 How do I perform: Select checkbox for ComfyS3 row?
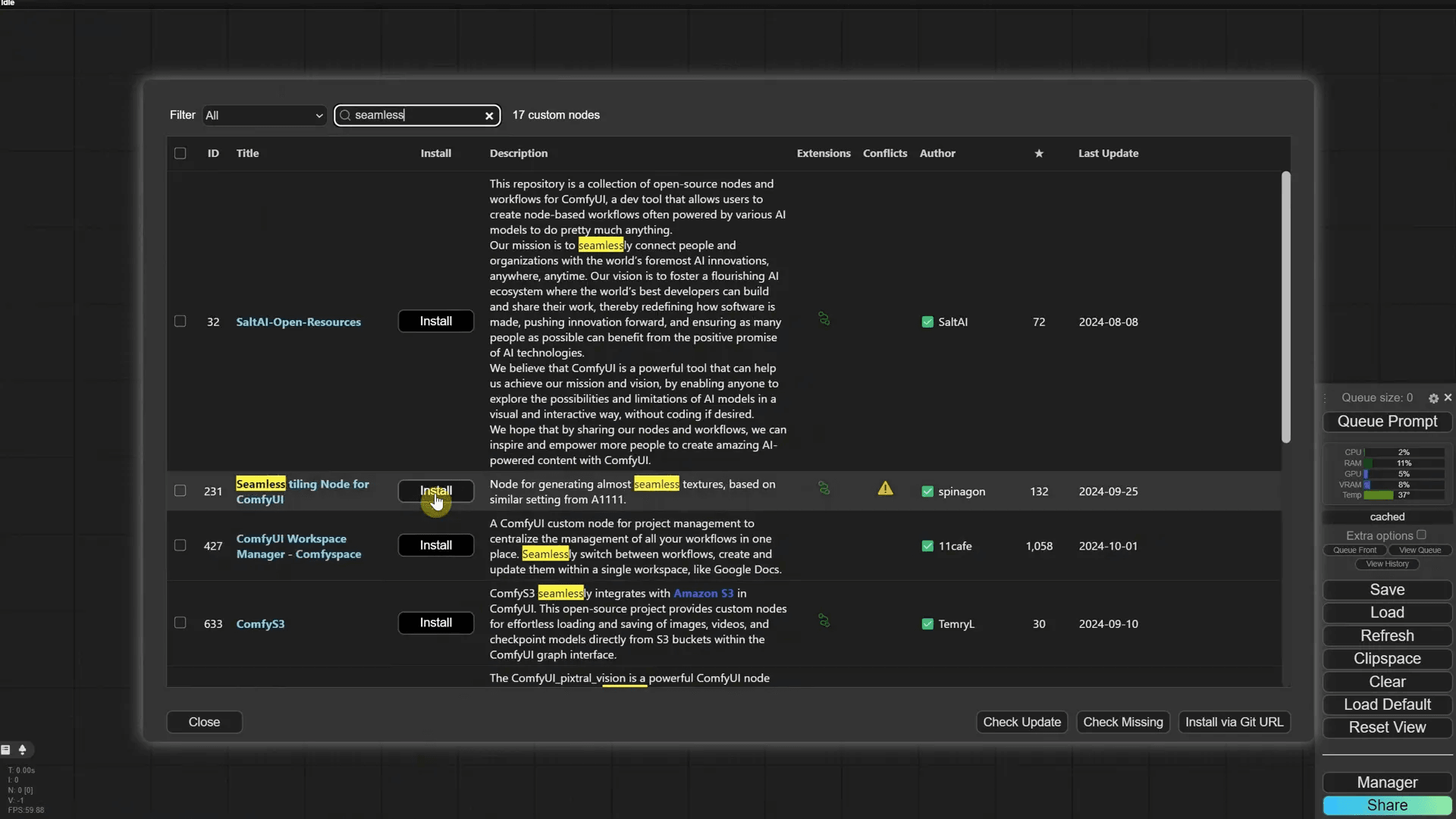[180, 623]
